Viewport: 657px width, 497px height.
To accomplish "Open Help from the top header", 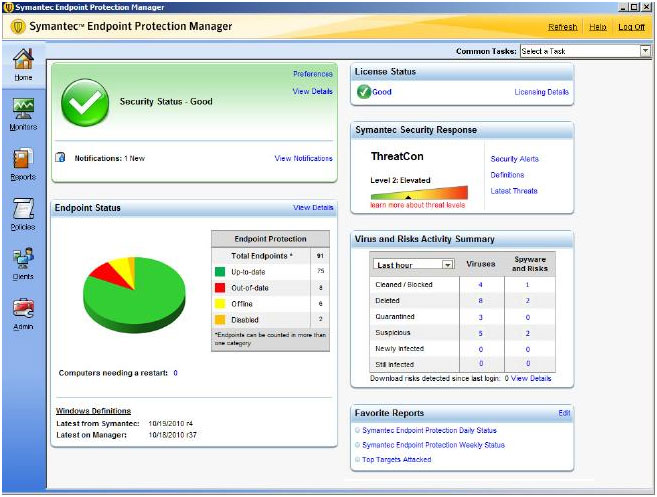I will click(x=597, y=27).
